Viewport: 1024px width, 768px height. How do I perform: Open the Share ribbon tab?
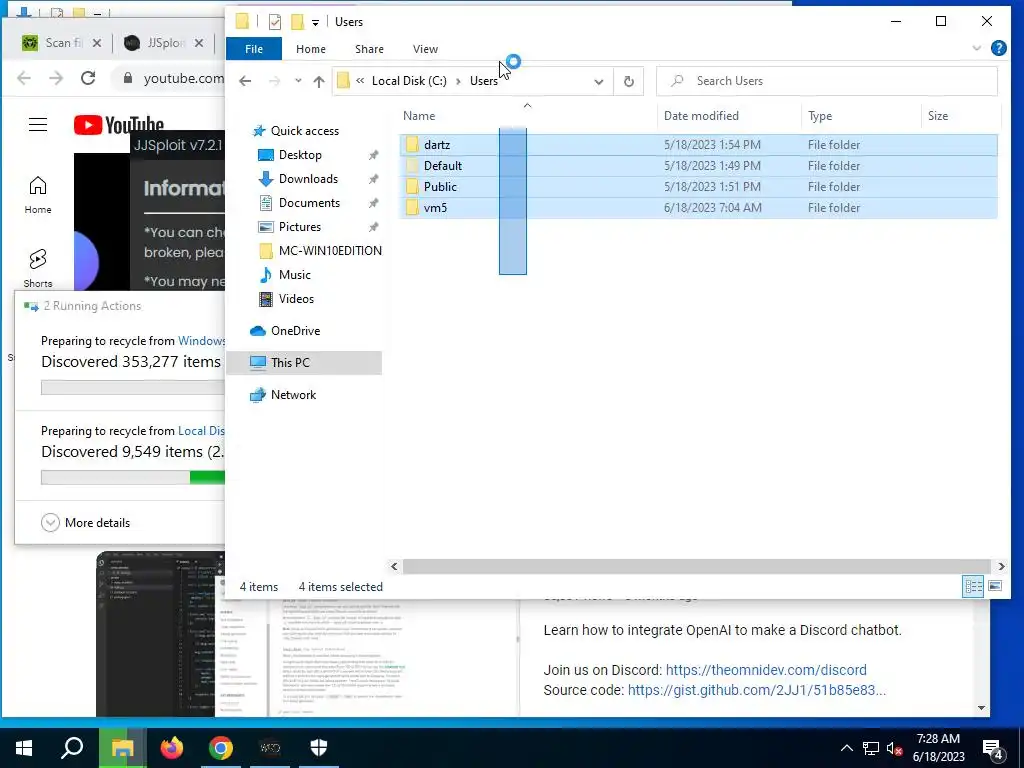pyautogui.click(x=369, y=49)
